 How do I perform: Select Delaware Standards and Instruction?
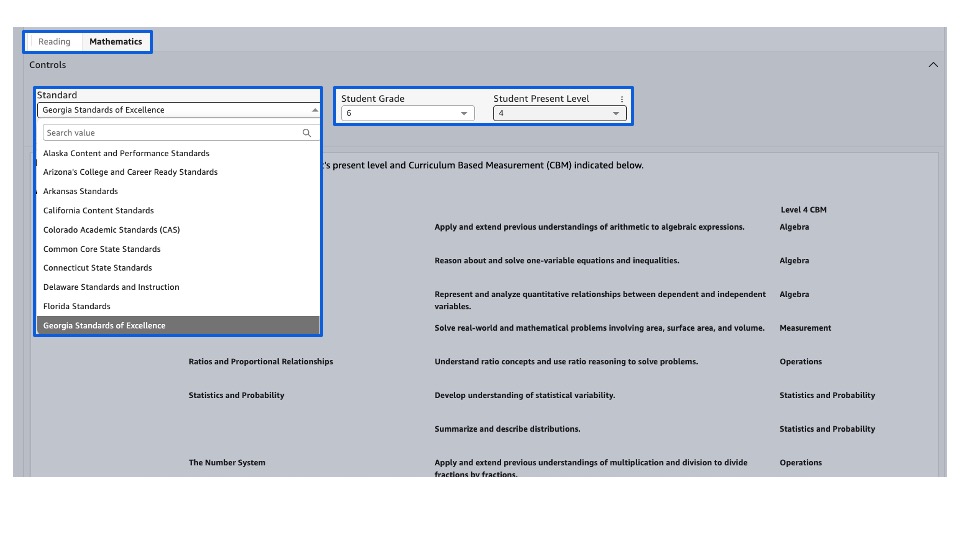(x=111, y=287)
